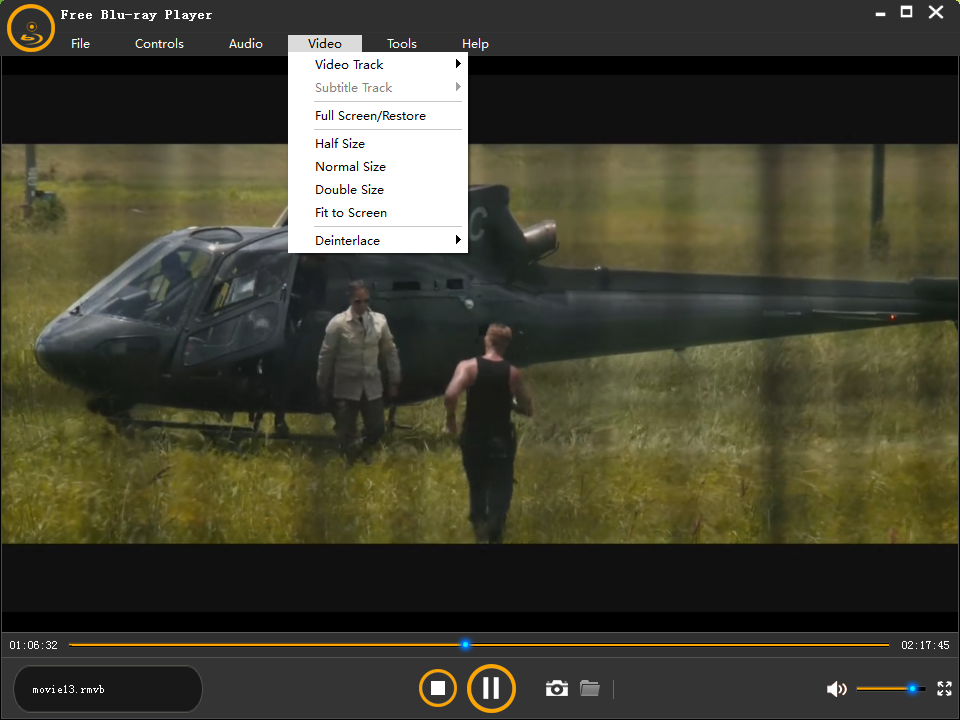Minimize the Blu-ray Player window
960x720 pixels.
click(880, 13)
